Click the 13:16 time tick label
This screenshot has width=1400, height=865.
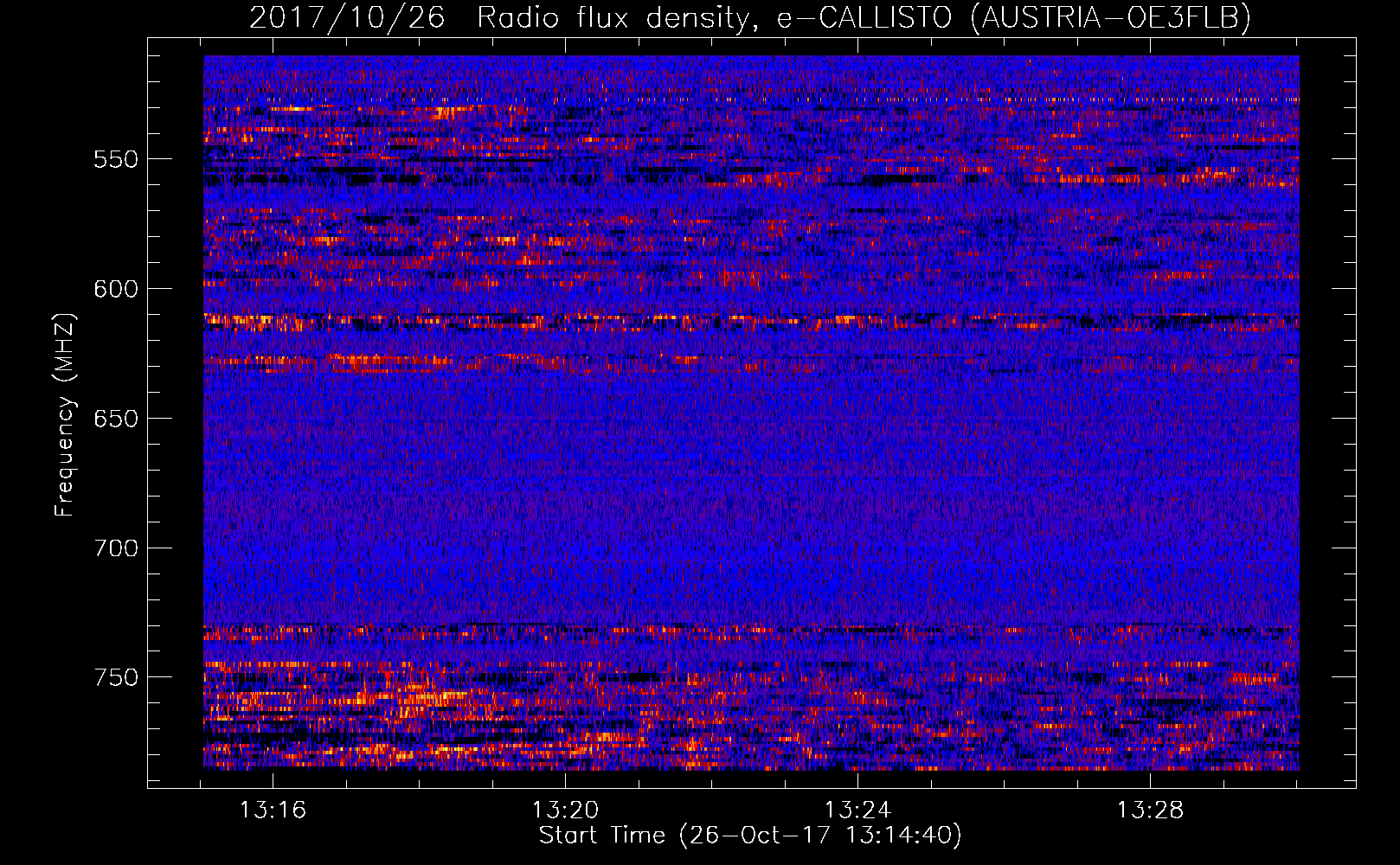[273, 811]
